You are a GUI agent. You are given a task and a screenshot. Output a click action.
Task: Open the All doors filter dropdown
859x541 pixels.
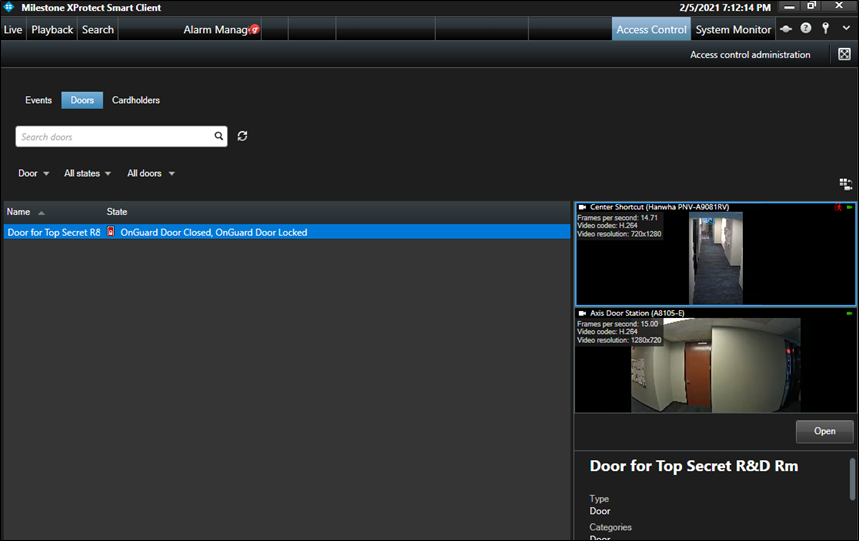tap(151, 173)
